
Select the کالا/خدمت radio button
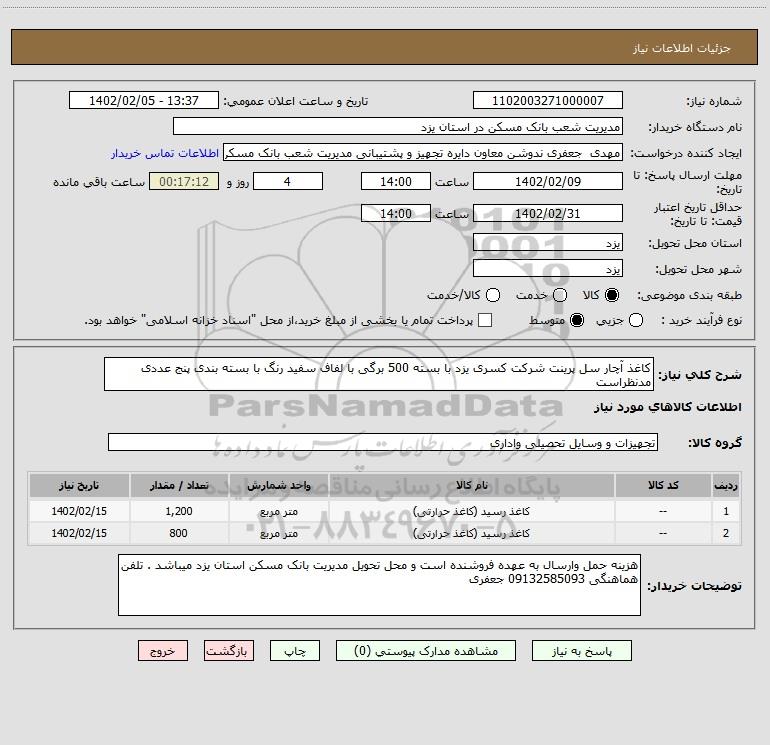[493, 295]
